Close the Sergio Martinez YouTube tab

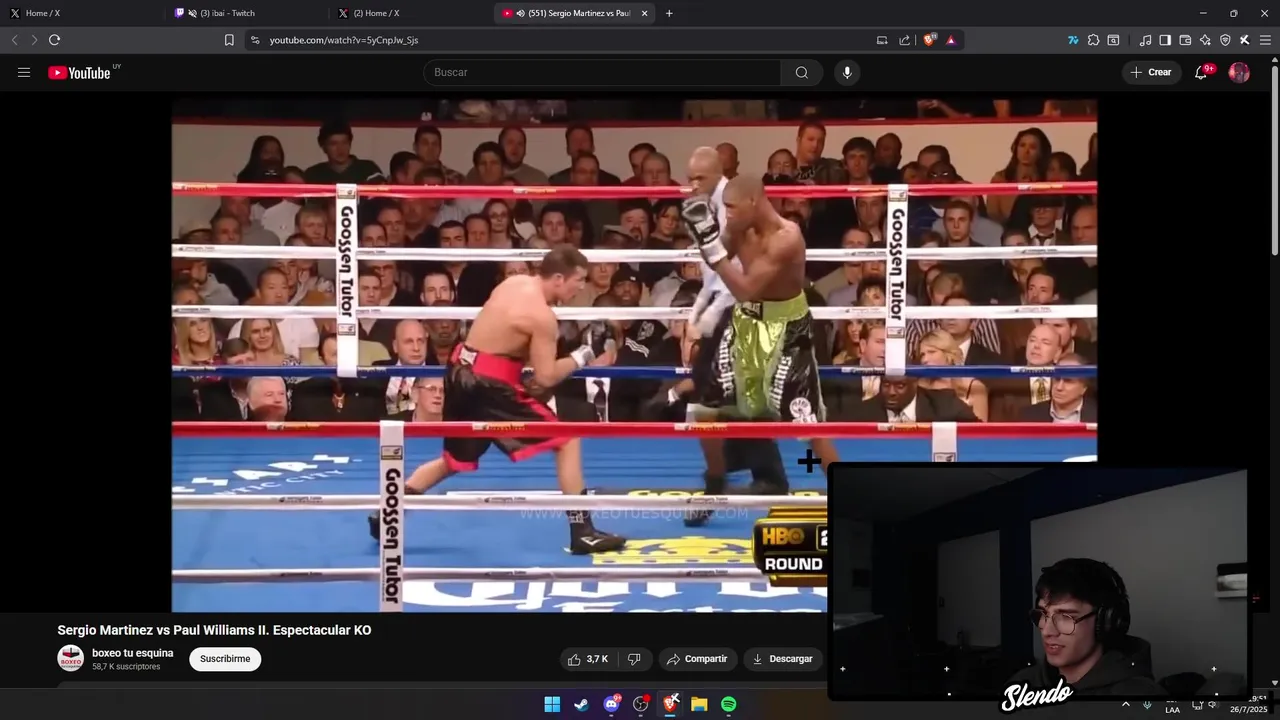tap(644, 13)
